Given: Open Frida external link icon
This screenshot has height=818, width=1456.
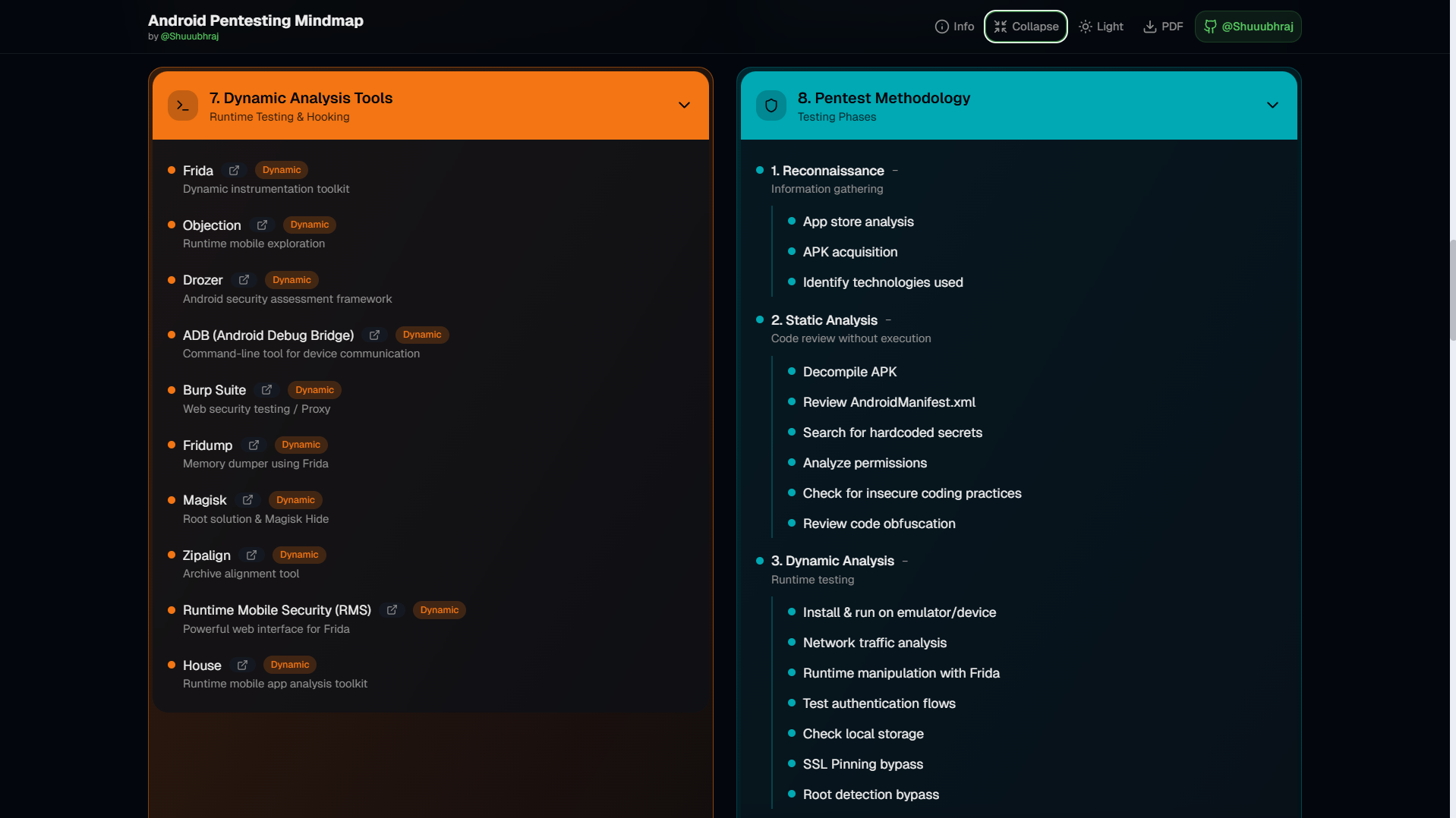Looking at the screenshot, I should click(234, 171).
